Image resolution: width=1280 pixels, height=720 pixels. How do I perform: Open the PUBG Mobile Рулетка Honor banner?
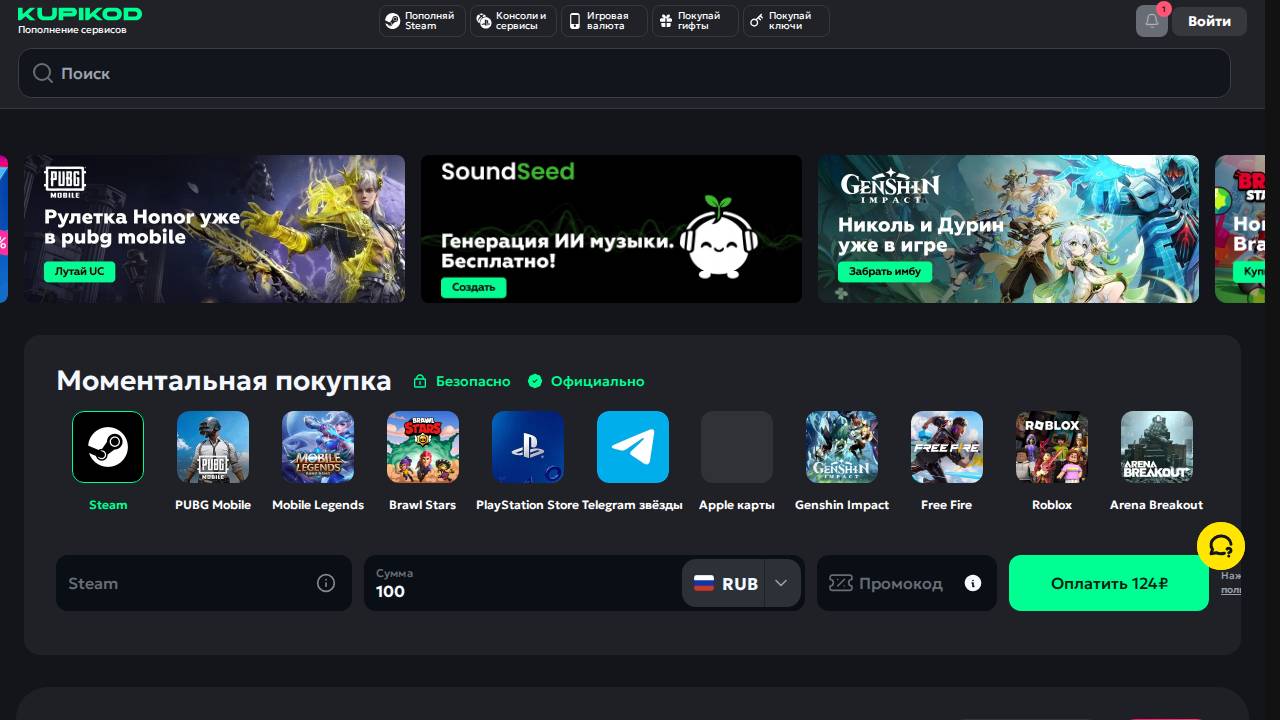click(x=215, y=229)
